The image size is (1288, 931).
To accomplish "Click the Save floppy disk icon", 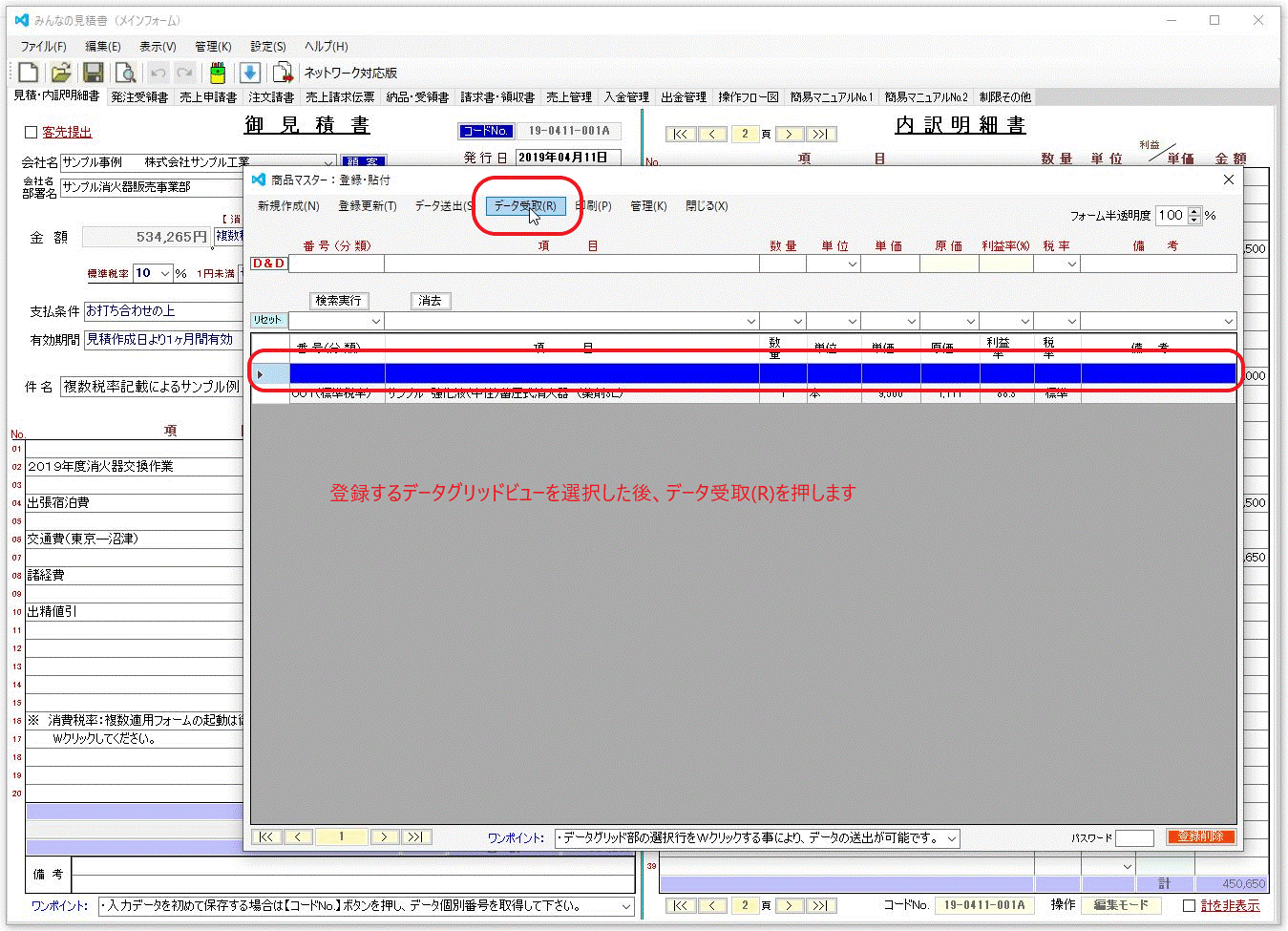I will pyautogui.click(x=93, y=73).
